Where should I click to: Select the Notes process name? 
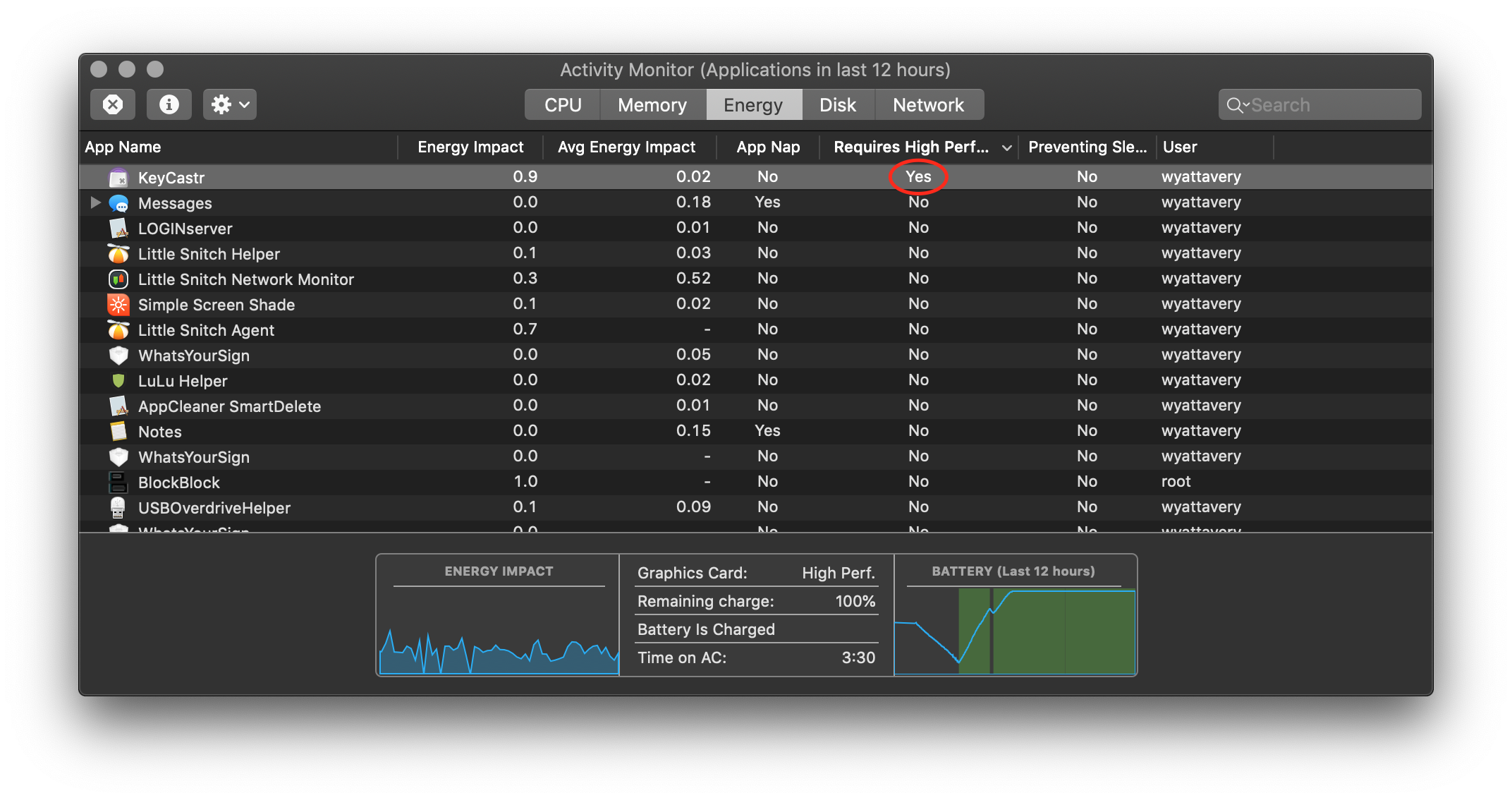[x=160, y=432]
